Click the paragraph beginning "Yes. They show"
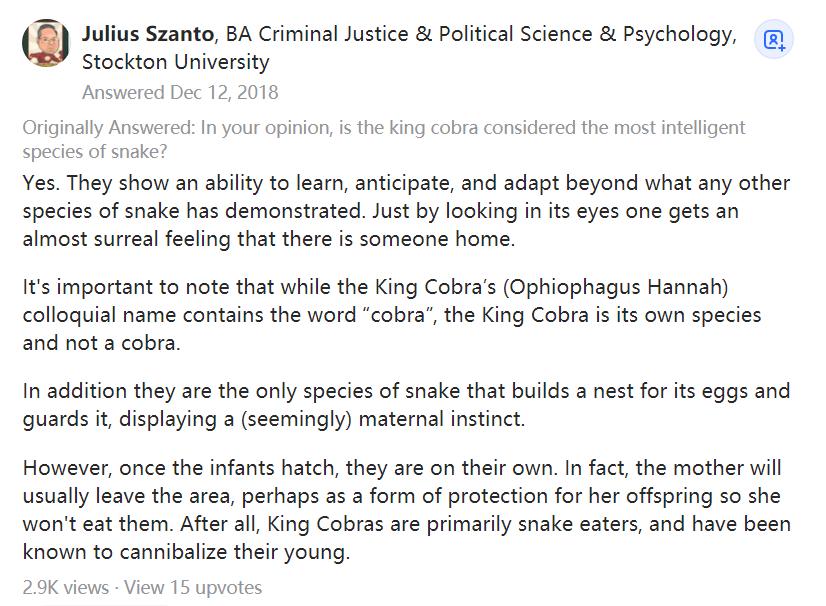 (x=406, y=211)
